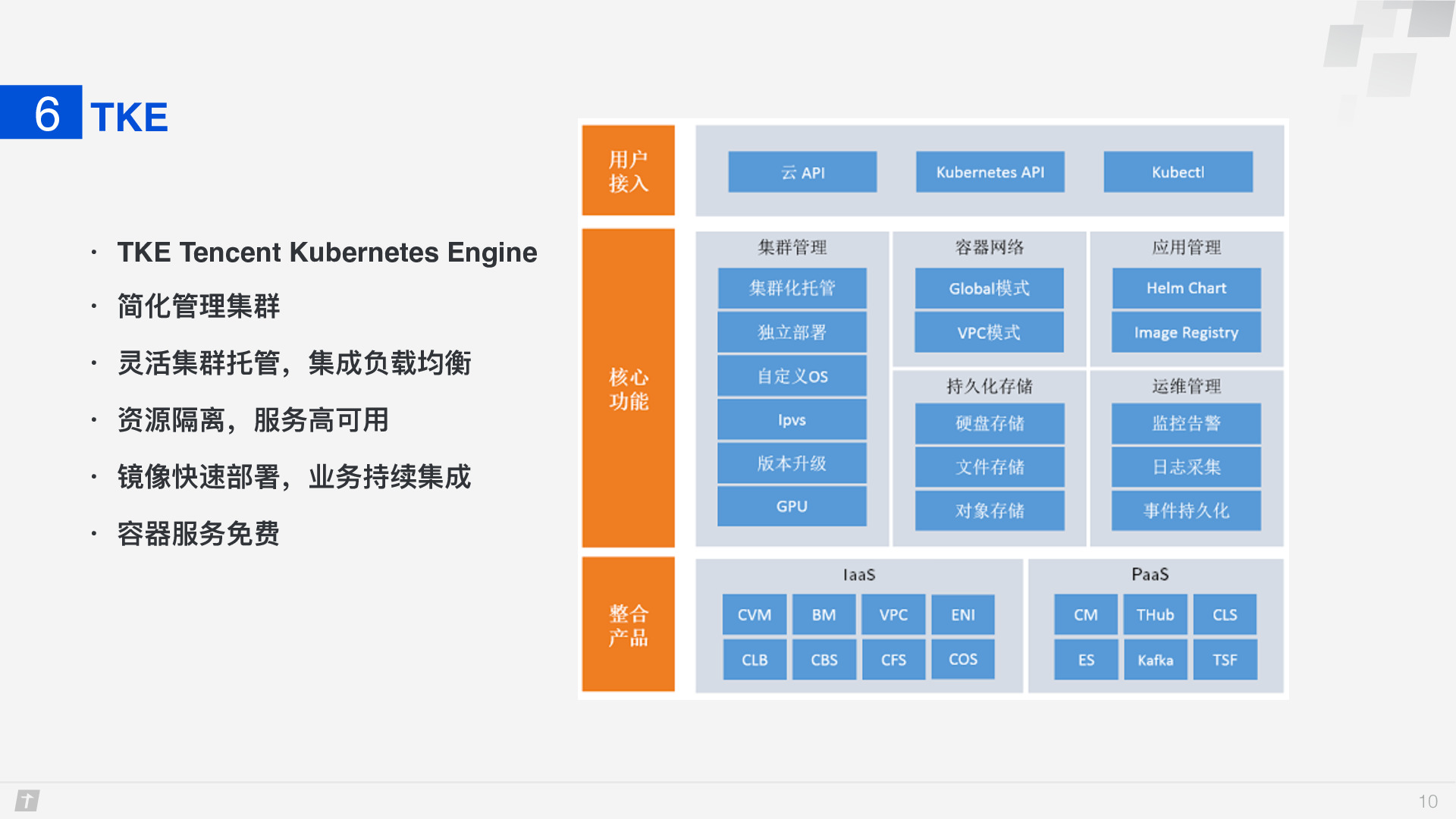Click the 'TSF' box
Viewport: 1456px width, 819px height.
tap(1225, 660)
